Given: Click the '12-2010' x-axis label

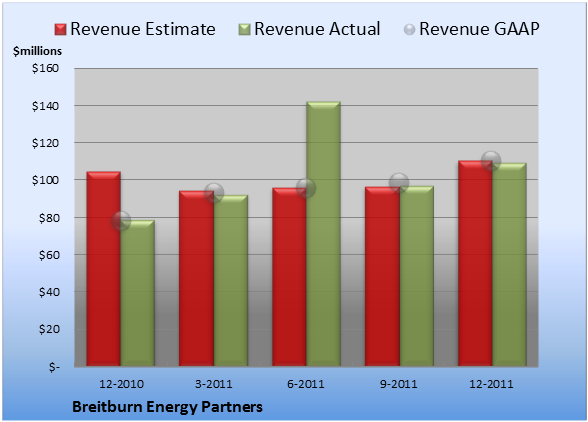Looking at the screenshot, I should tap(121, 384).
